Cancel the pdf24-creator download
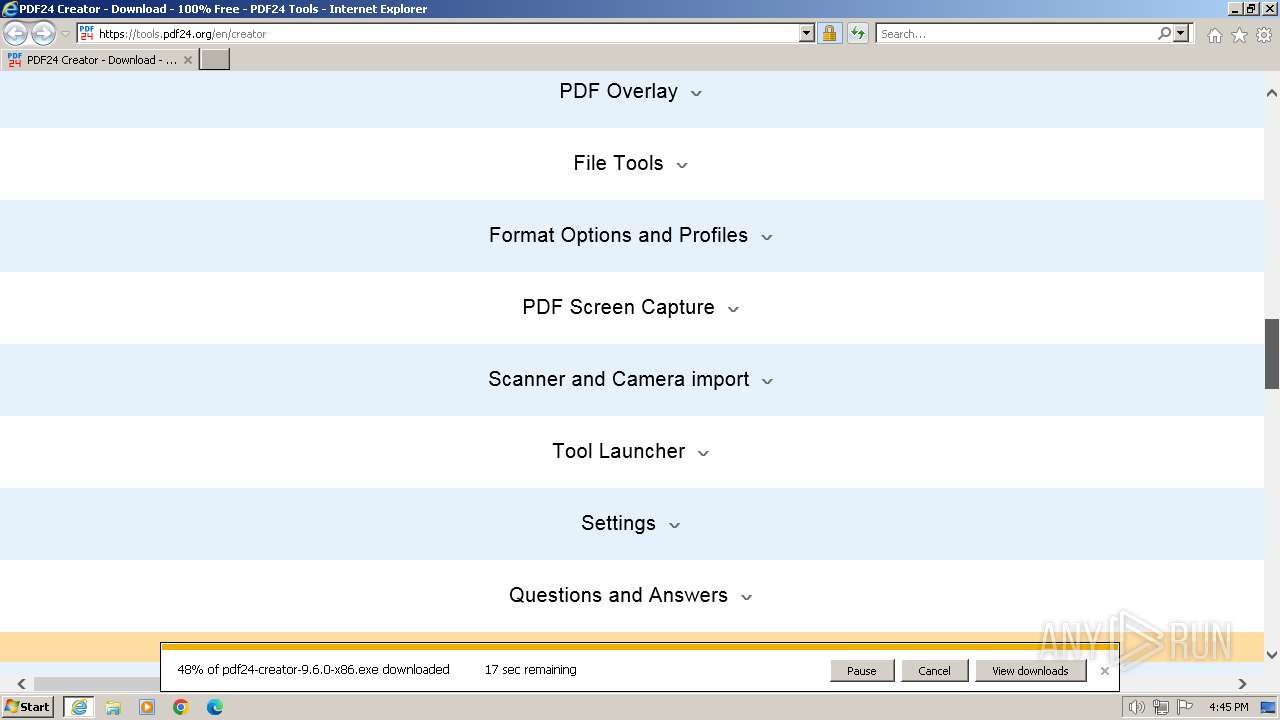The width and height of the screenshot is (1280, 720). [934, 671]
